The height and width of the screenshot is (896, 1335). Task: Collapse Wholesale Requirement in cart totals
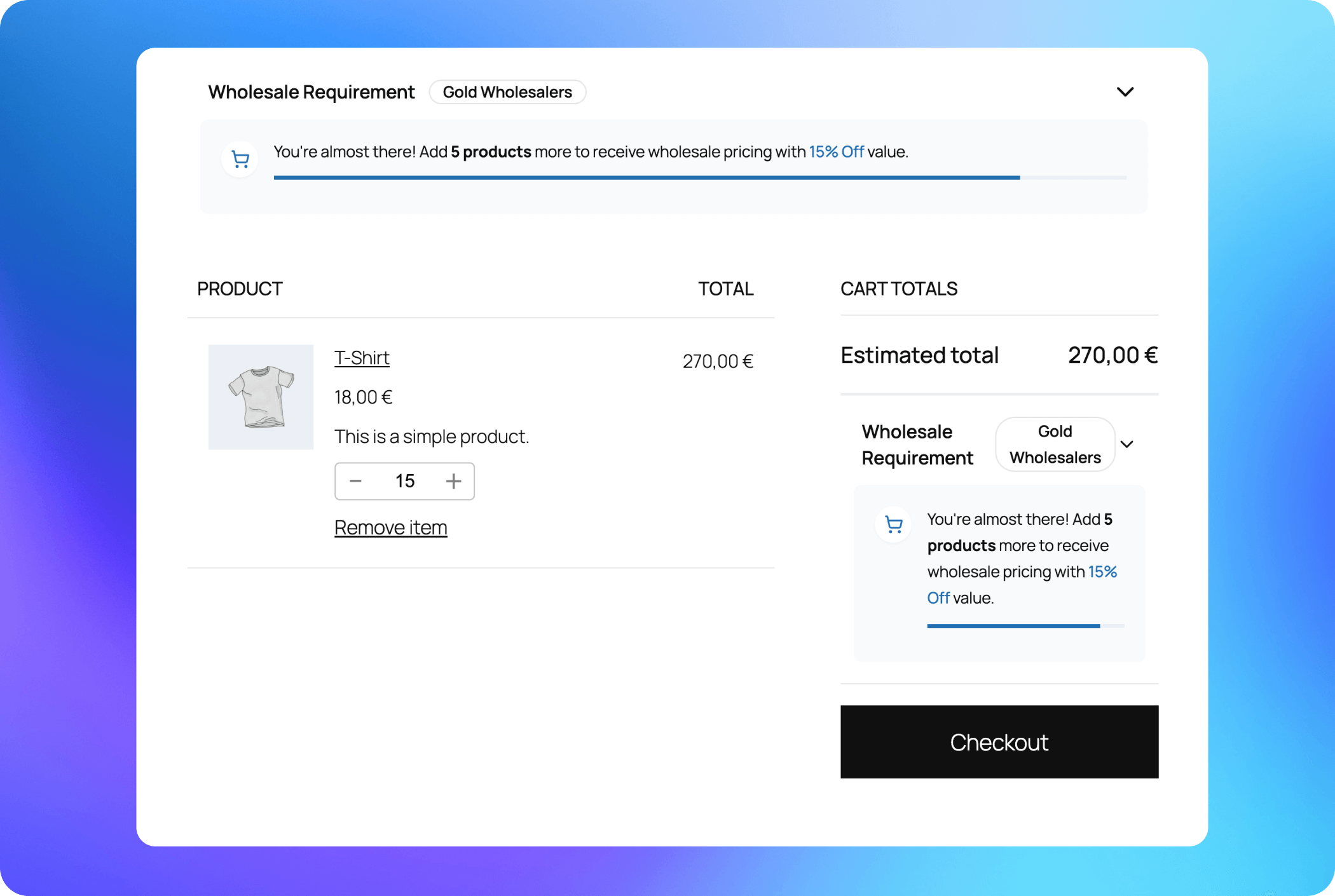(x=1126, y=444)
